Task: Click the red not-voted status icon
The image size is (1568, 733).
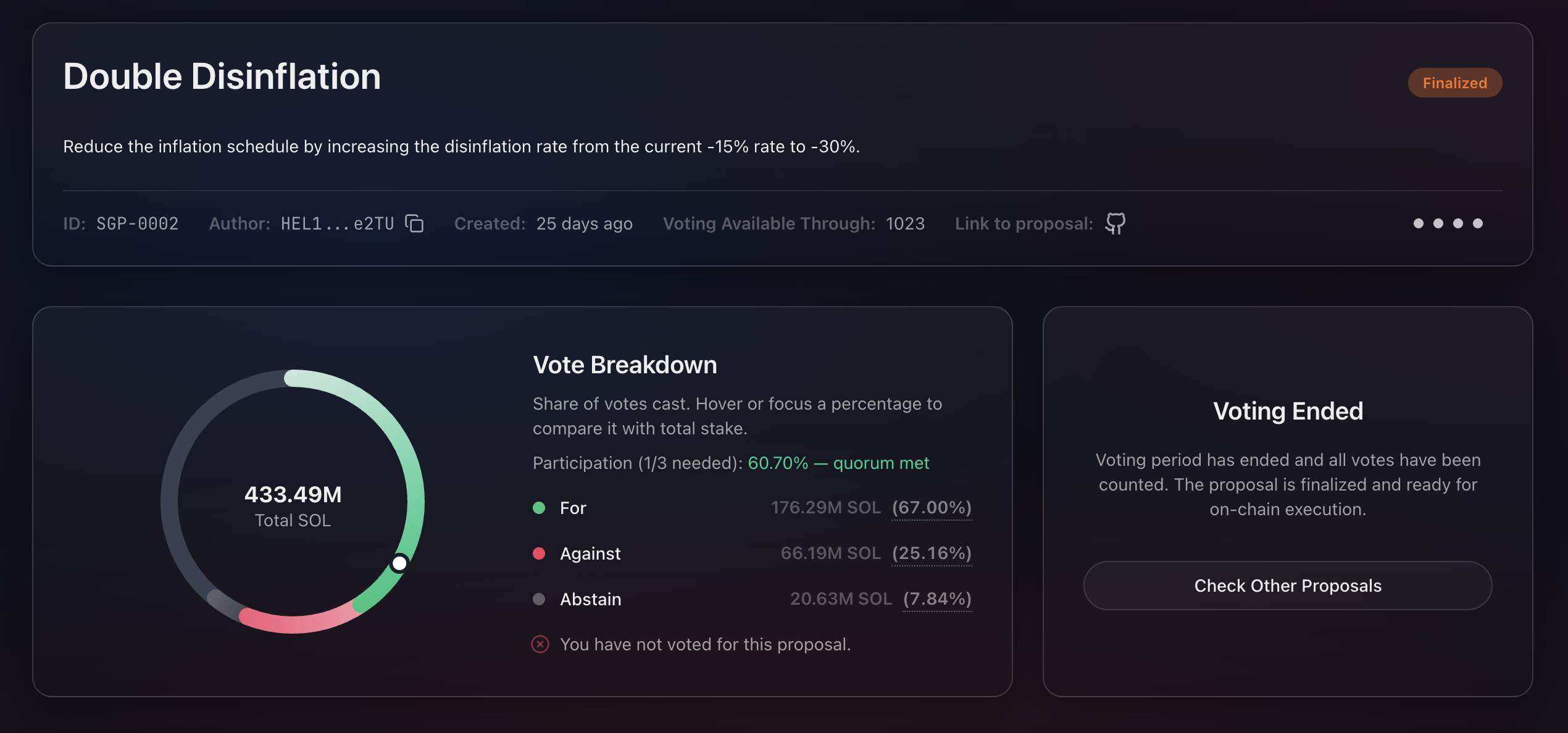Action: point(540,644)
